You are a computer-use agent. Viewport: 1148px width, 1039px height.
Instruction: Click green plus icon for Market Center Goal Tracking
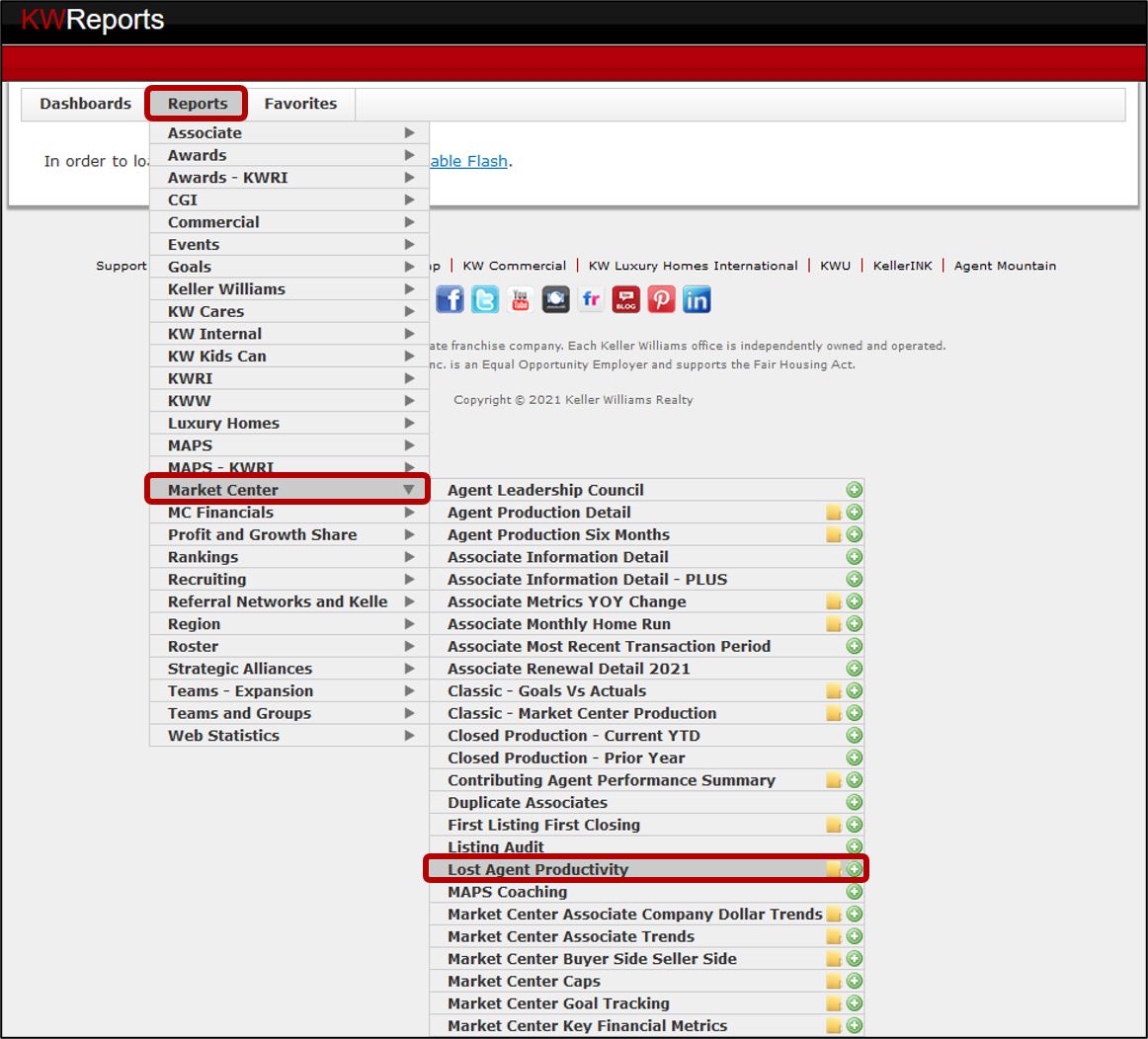(854, 1003)
